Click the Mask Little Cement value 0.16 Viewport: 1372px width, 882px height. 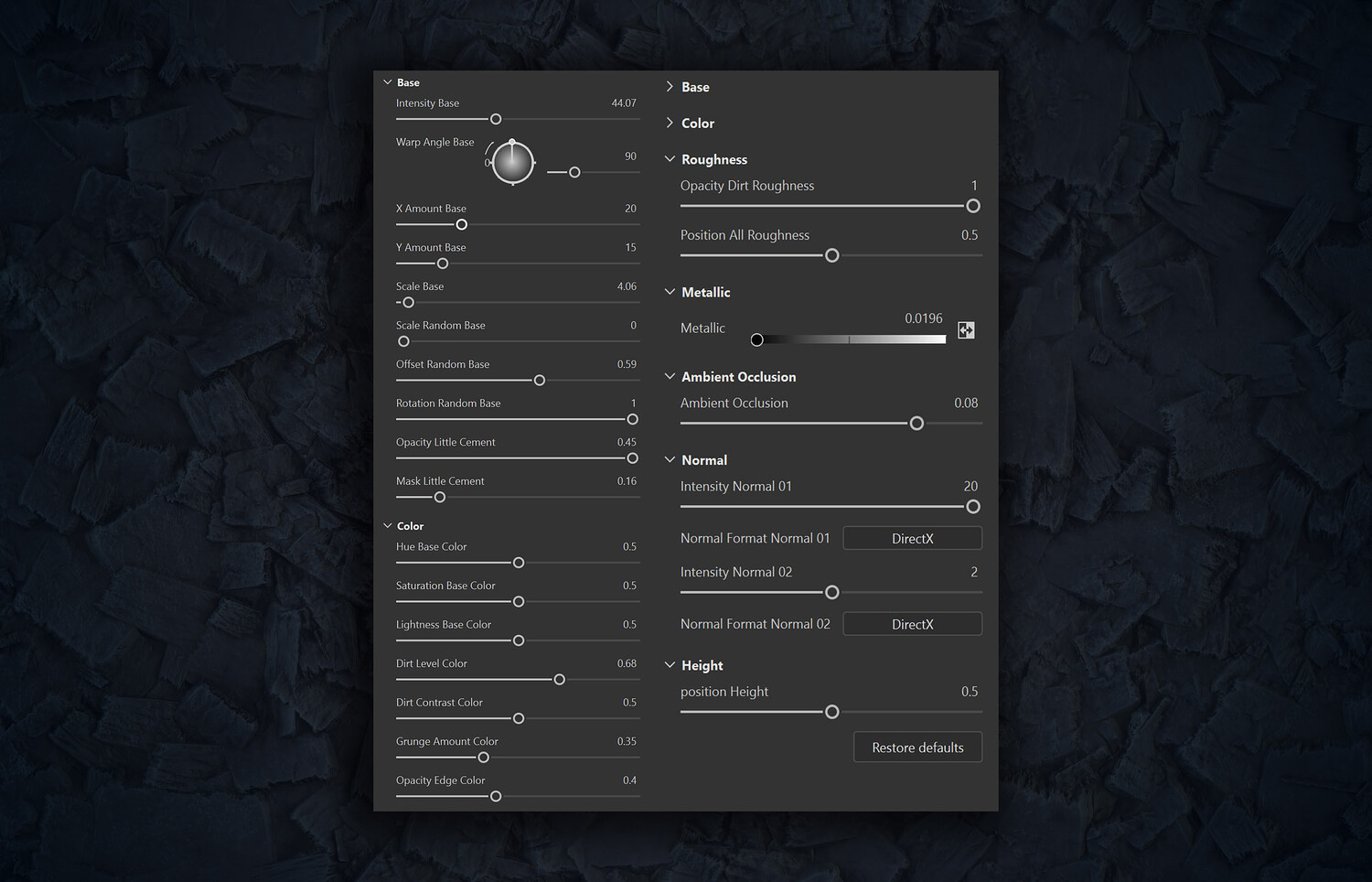(627, 481)
